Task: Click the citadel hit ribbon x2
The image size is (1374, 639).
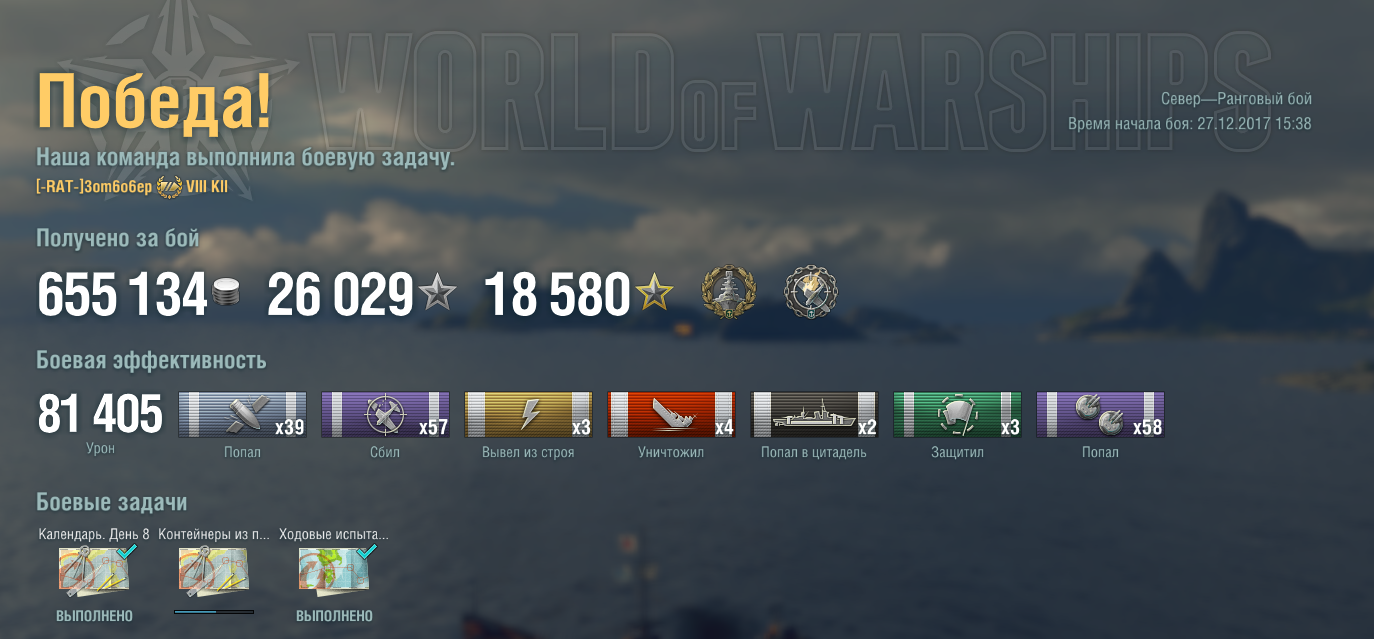Action: 815,414
